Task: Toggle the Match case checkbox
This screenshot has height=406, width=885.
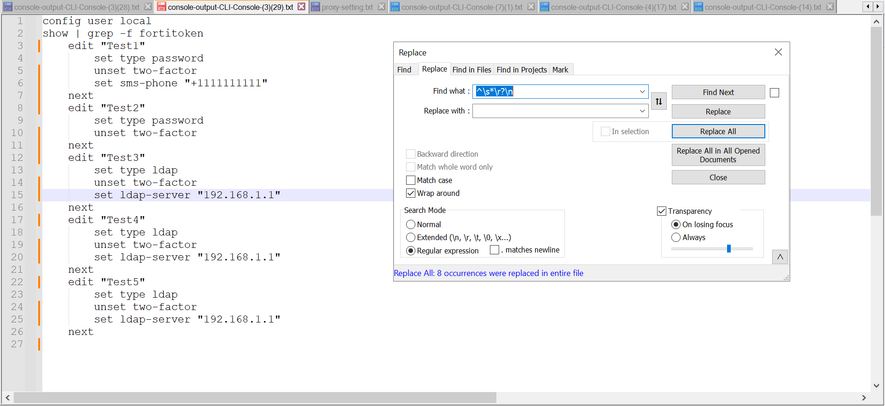Action: (411, 180)
